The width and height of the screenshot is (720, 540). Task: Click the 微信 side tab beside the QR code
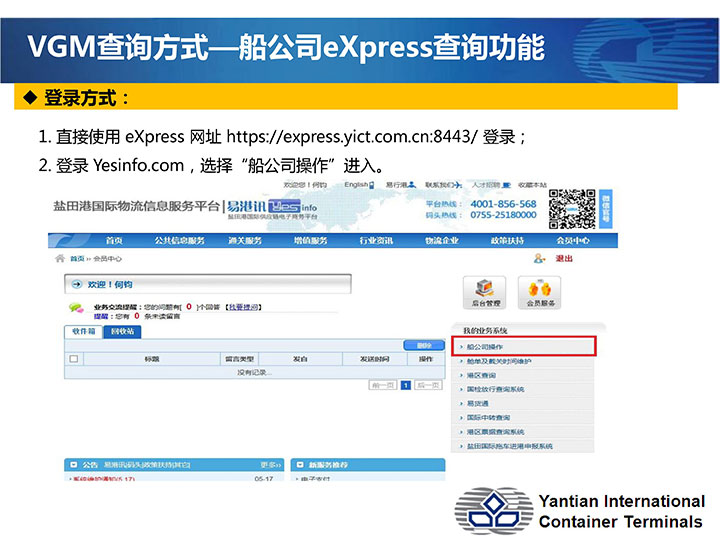click(606, 209)
